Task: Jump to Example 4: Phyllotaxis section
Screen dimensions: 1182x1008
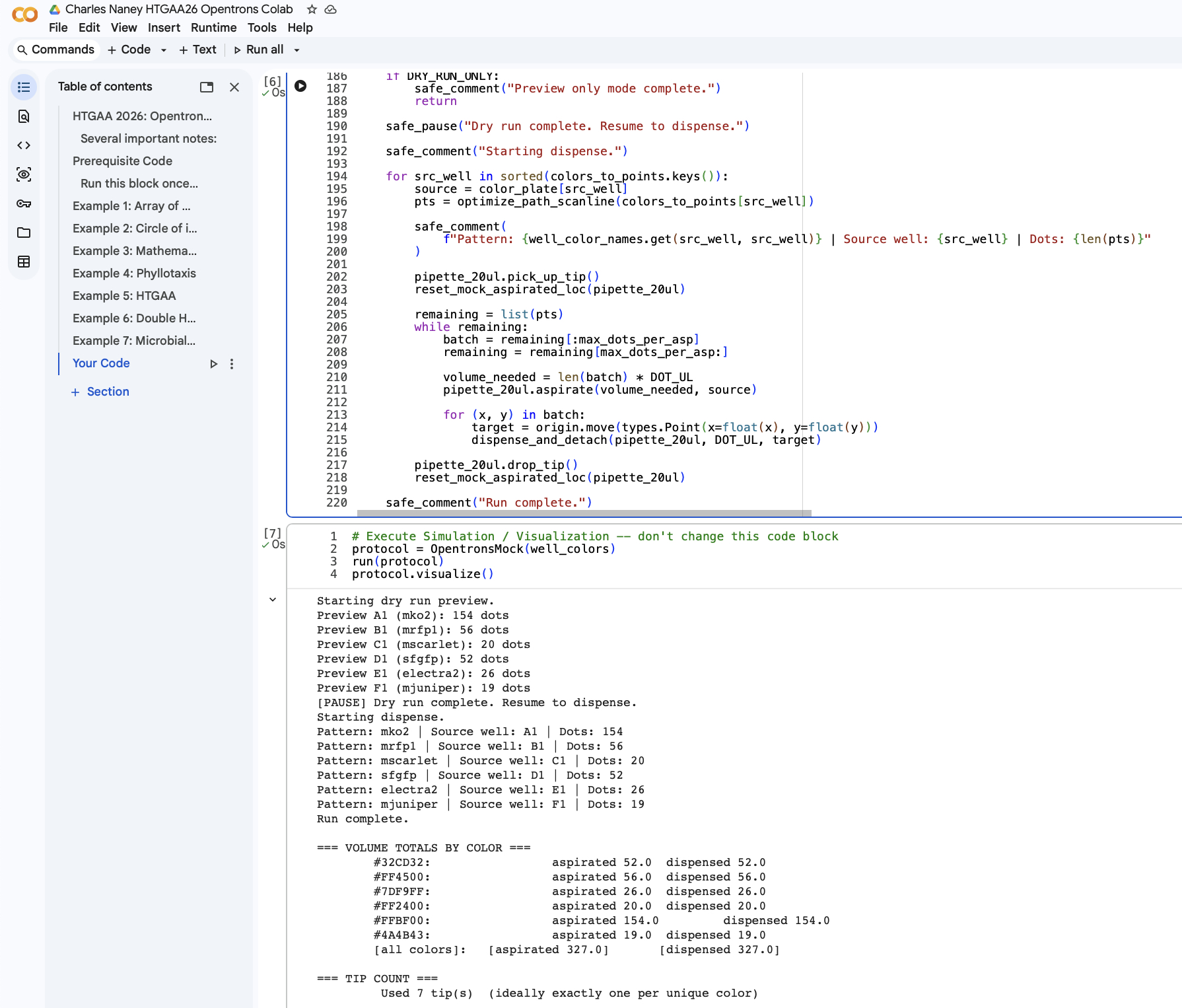Action: pos(134,273)
